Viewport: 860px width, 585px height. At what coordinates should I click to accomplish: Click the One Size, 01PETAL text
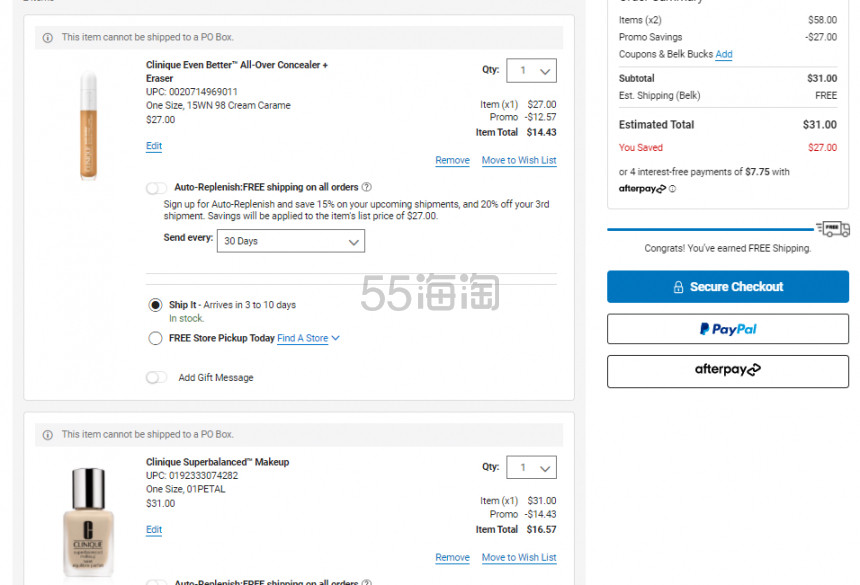(185, 489)
